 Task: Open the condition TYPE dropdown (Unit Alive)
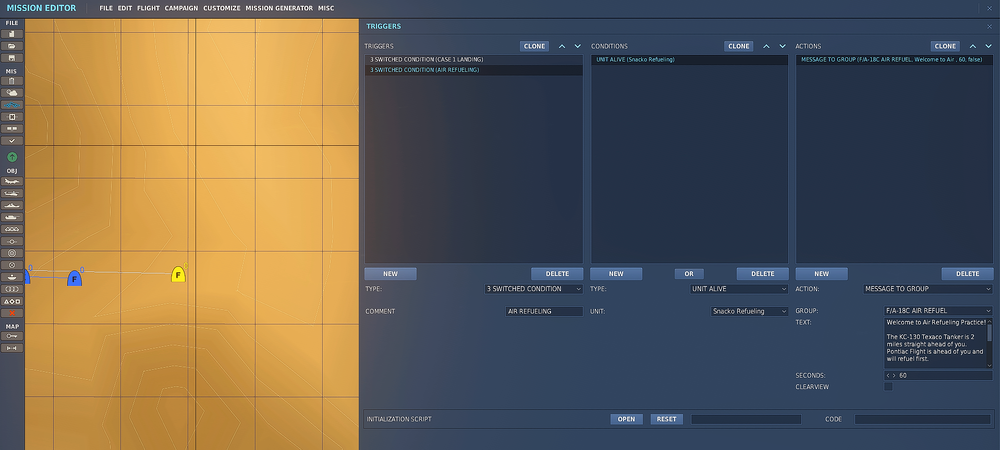click(x=739, y=289)
